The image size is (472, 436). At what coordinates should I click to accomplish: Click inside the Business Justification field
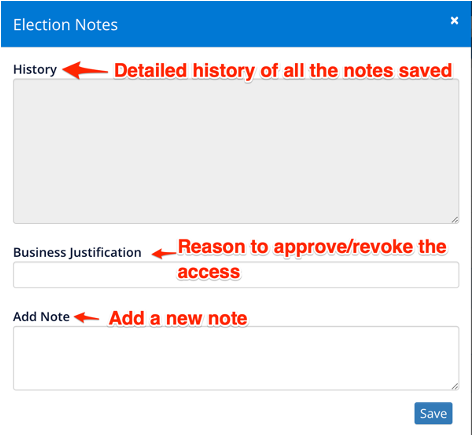coord(236,275)
